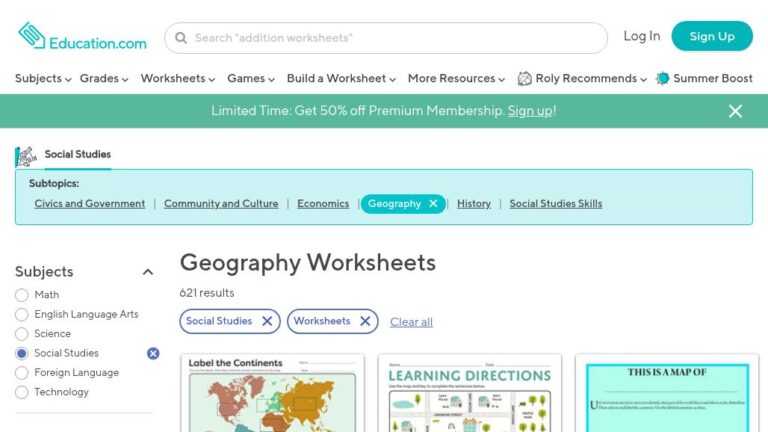768x432 pixels.
Task: Click the Sign Up button
Action: (712, 36)
